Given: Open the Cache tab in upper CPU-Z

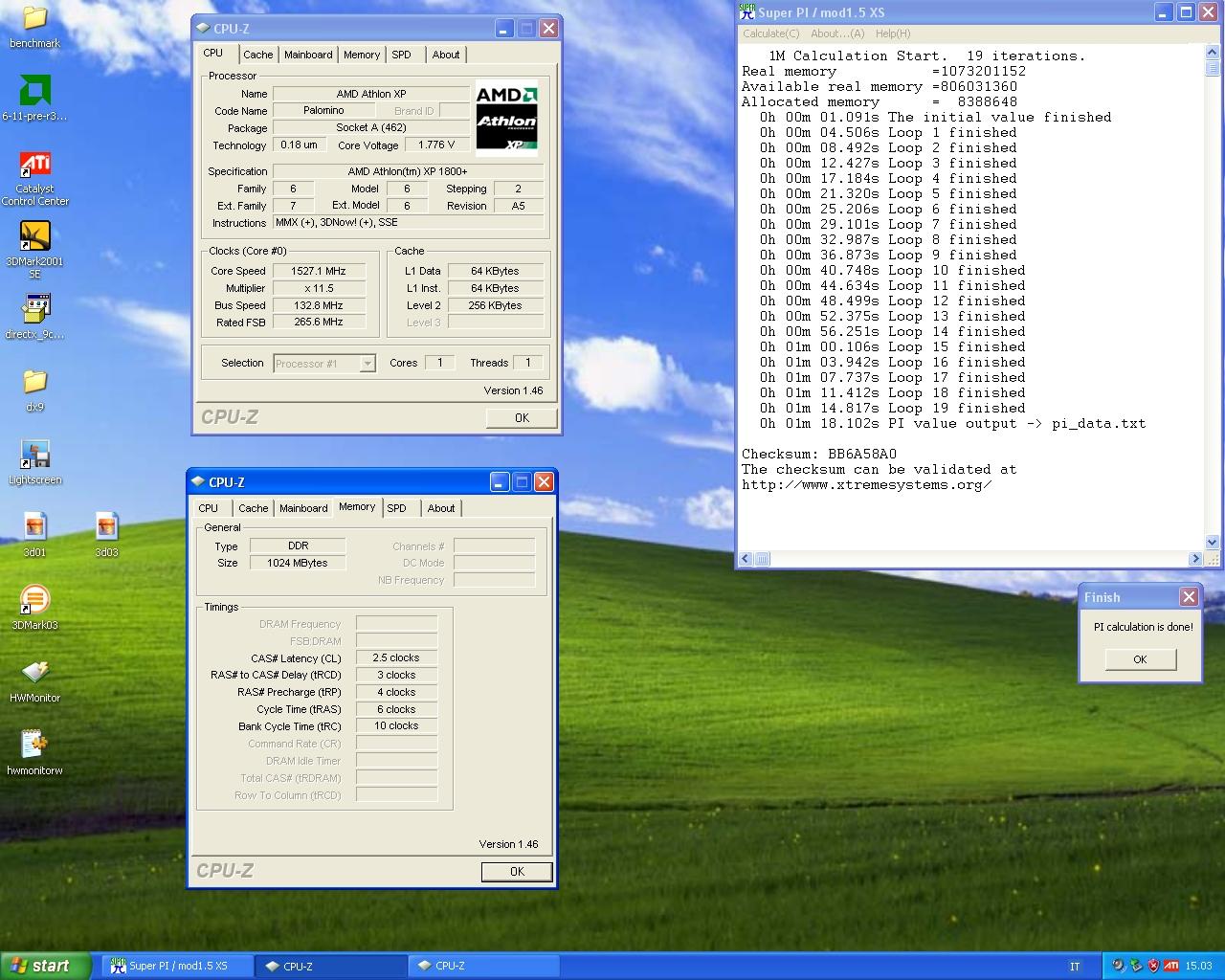Looking at the screenshot, I should pos(257,55).
